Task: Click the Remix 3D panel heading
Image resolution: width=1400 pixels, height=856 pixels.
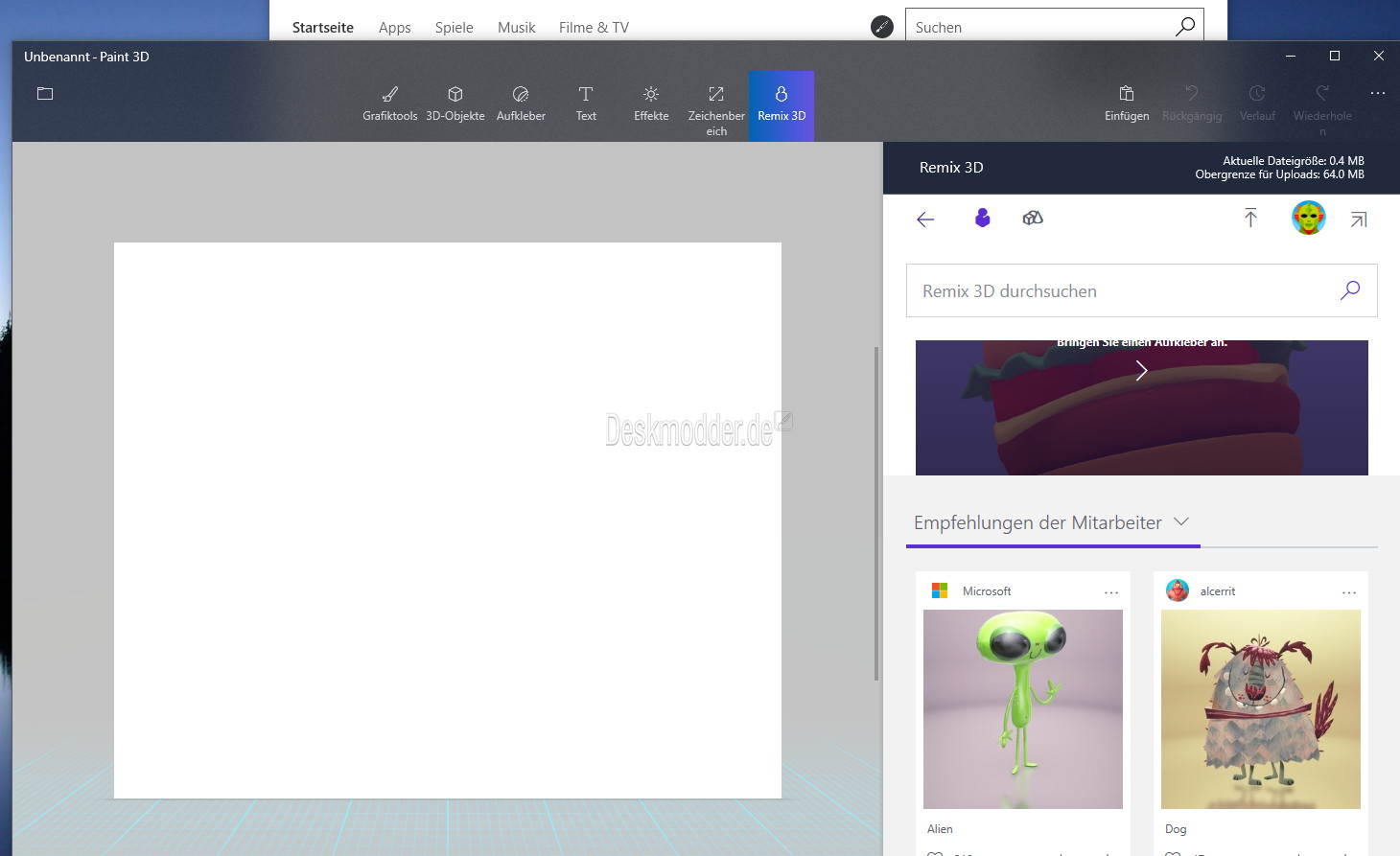Action: (951, 167)
